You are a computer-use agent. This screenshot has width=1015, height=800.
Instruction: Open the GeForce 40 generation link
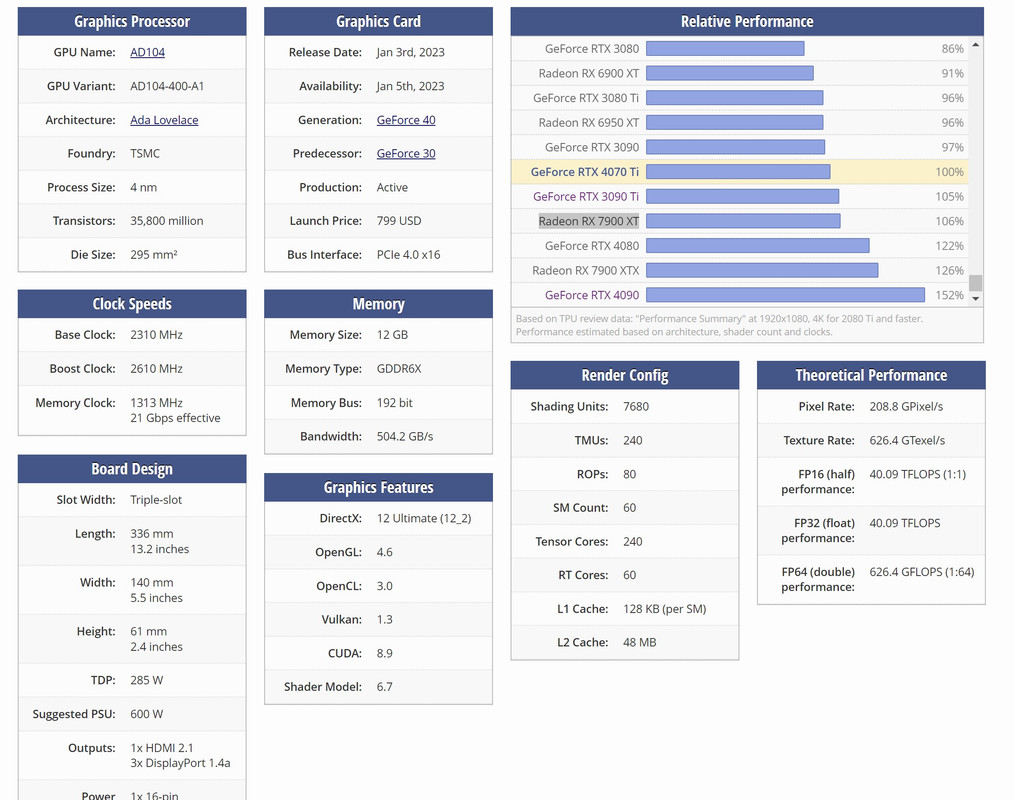point(406,120)
